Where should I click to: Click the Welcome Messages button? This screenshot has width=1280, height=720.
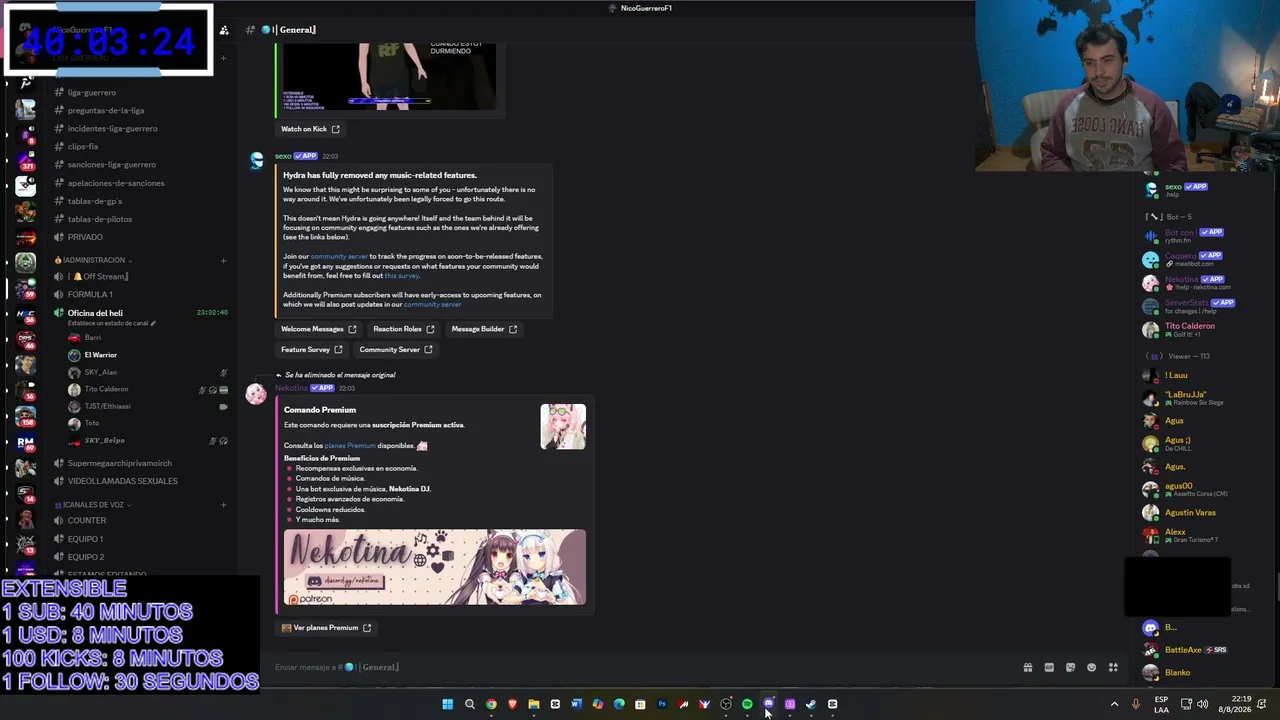[319, 329]
